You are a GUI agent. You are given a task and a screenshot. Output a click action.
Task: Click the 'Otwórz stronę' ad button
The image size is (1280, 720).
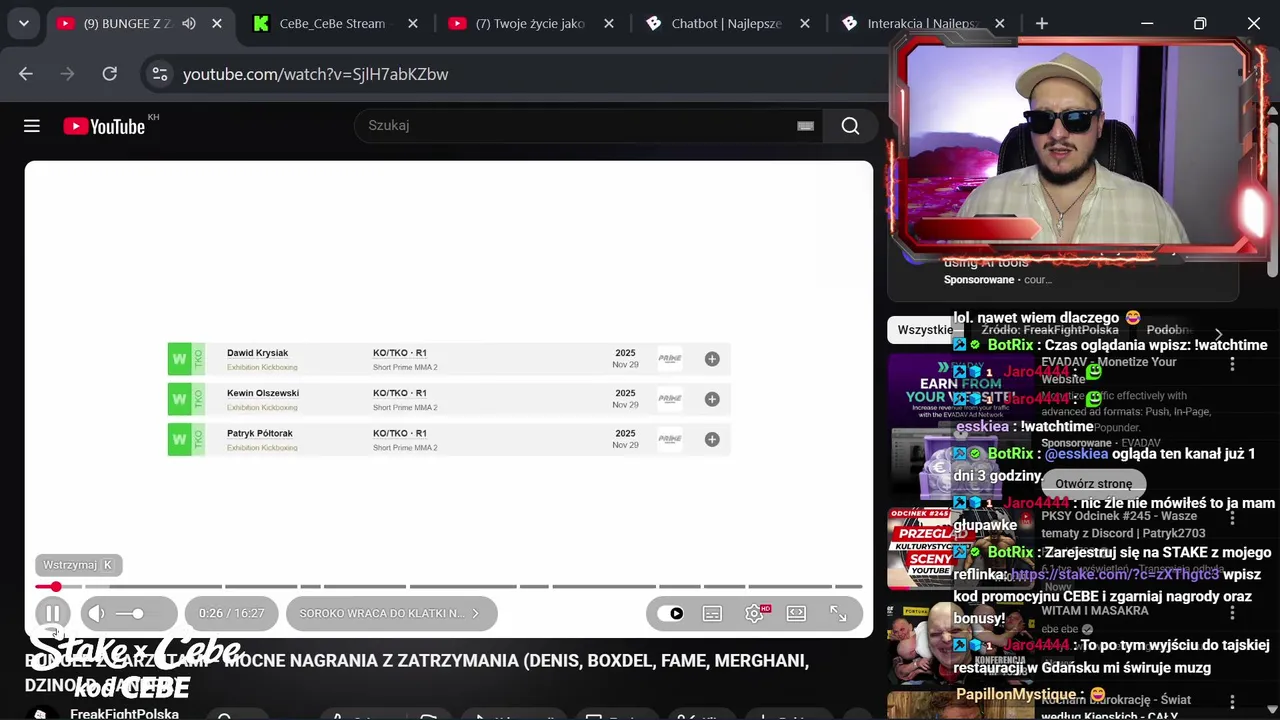pos(1094,483)
